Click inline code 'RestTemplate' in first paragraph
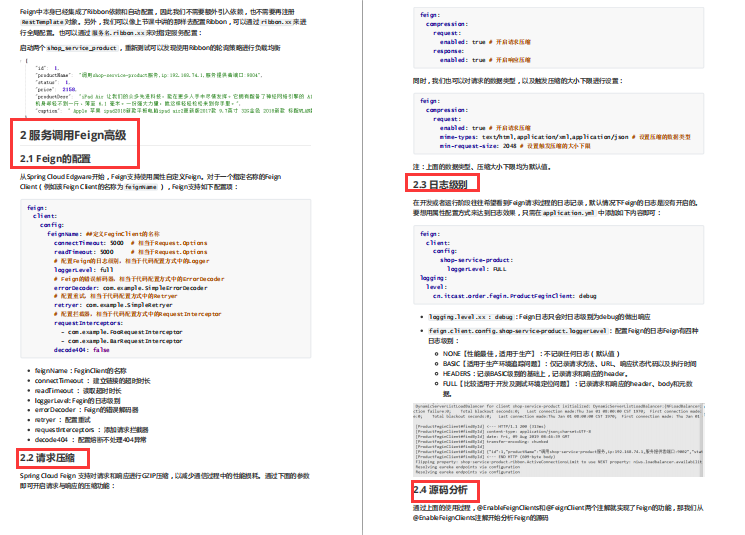 (42, 22)
